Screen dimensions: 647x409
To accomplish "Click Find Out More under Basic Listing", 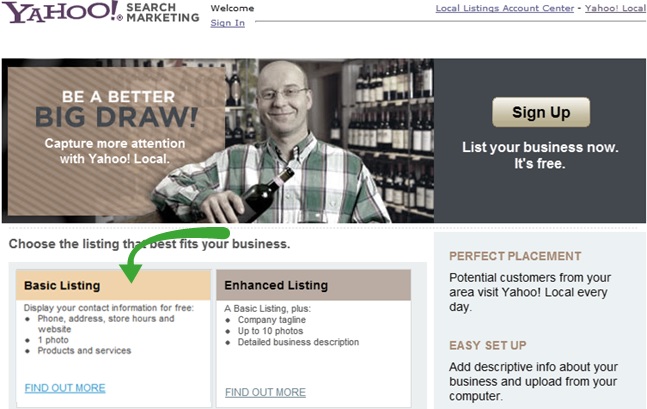I will point(65,388).
